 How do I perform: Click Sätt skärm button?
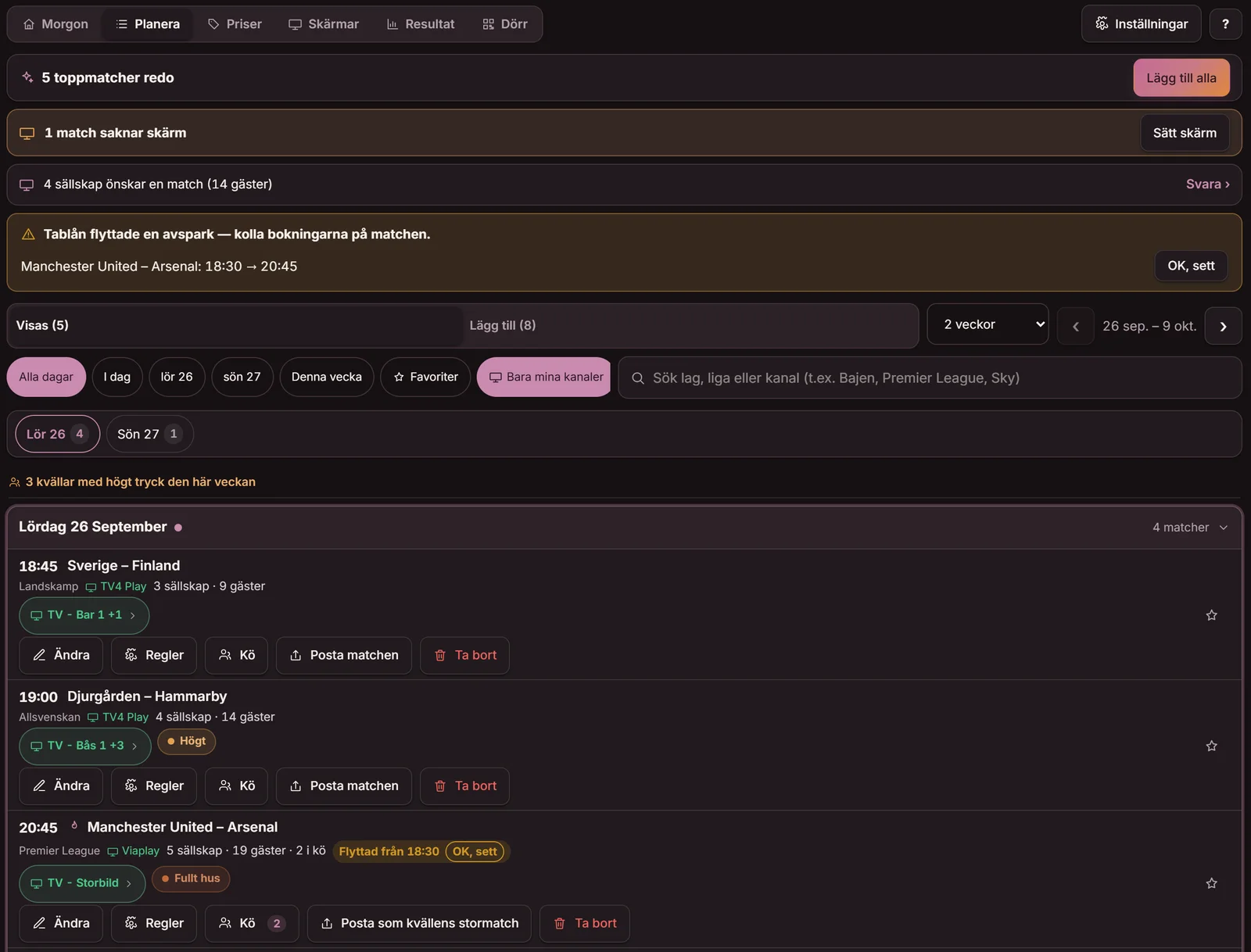[1185, 133]
